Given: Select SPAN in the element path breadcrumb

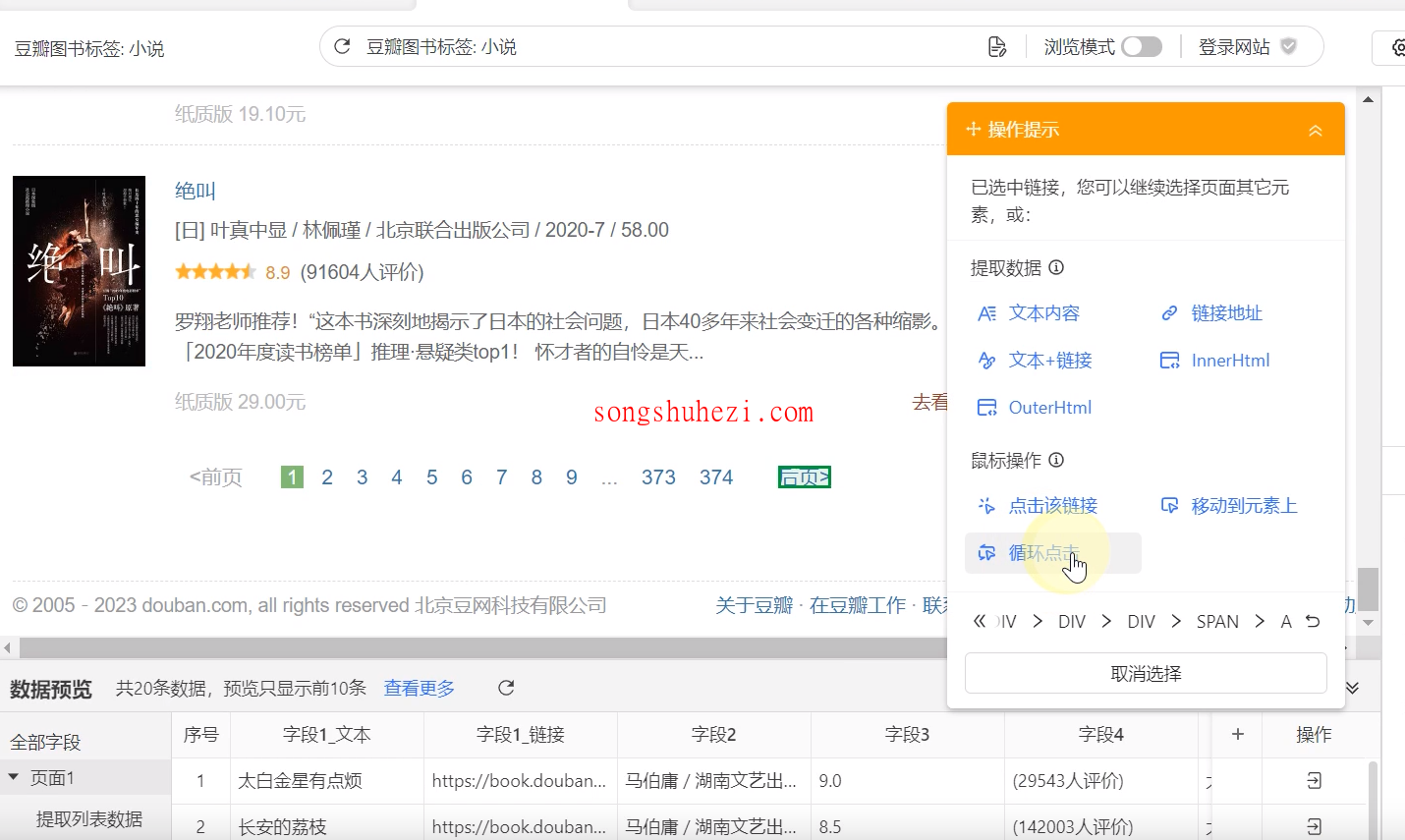Looking at the screenshot, I should [x=1217, y=622].
